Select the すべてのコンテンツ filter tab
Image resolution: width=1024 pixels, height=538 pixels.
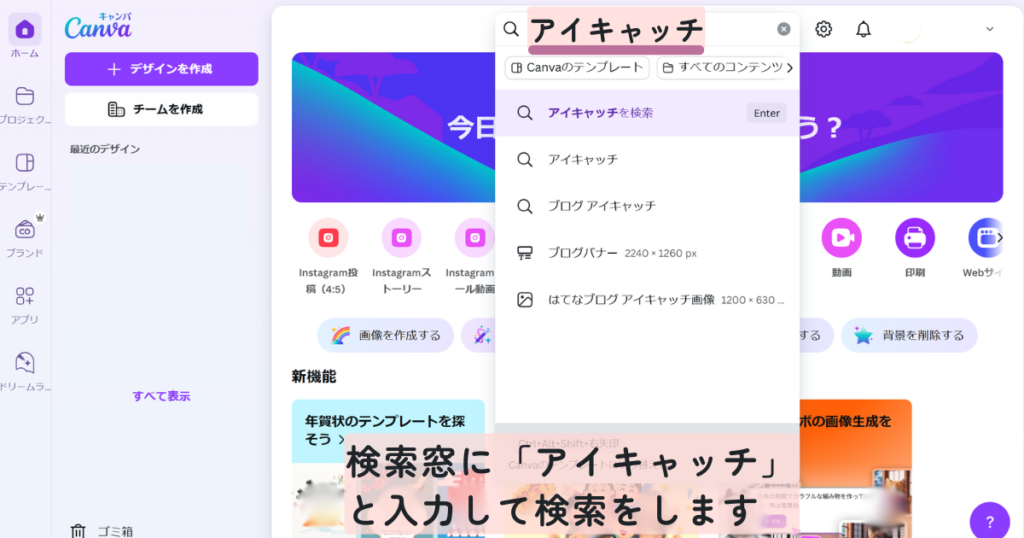[721, 68]
